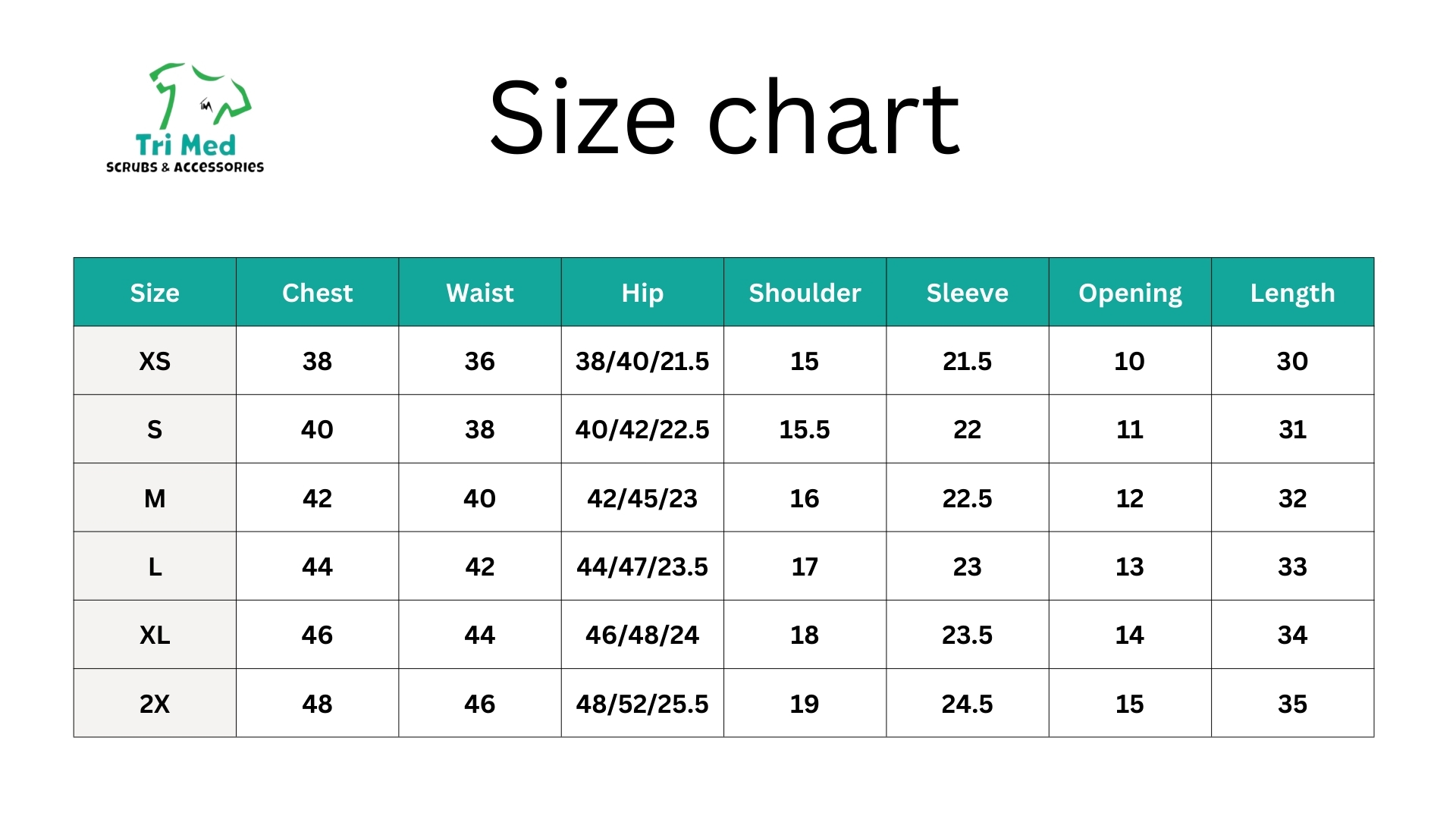Click the XL size row label
The width and height of the screenshot is (1456, 819).
[x=155, y=635]
